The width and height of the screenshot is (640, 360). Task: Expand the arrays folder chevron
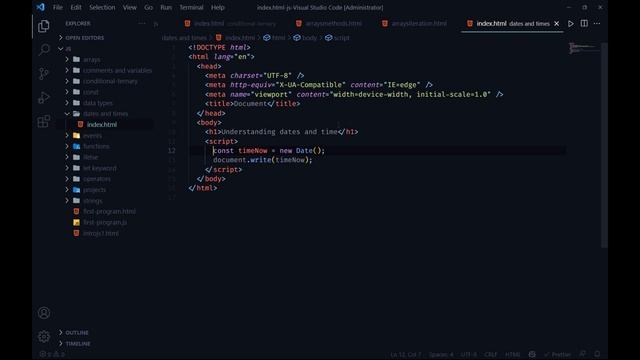tap(67, 59)
